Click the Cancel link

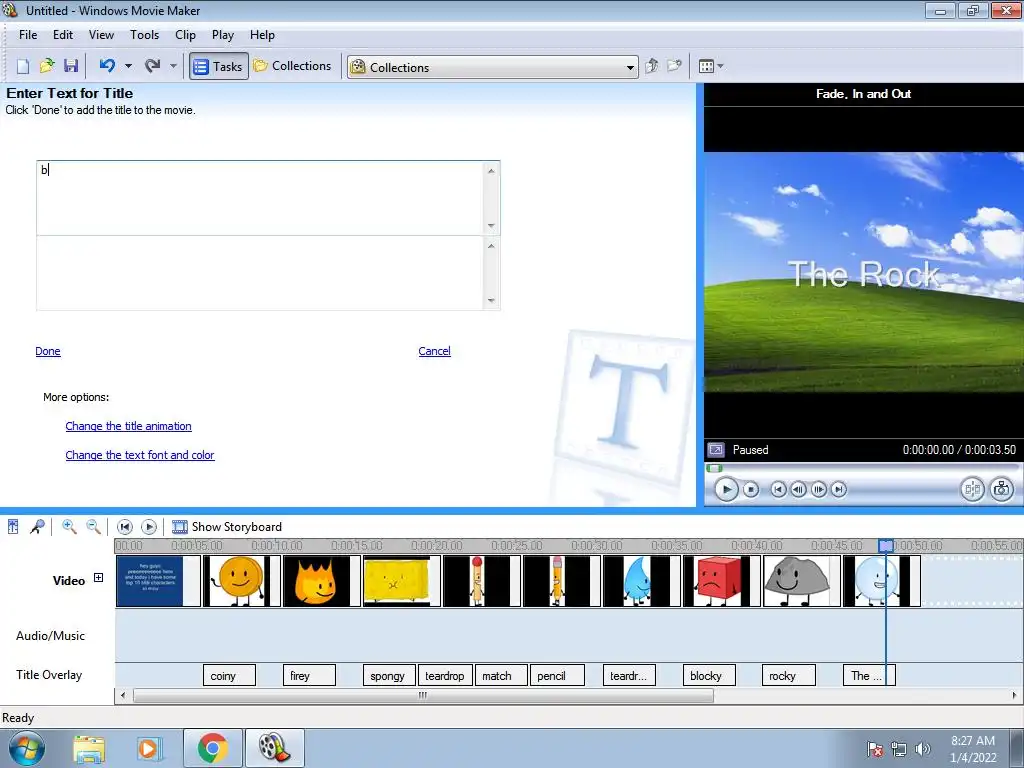click(x=434, y=351)
